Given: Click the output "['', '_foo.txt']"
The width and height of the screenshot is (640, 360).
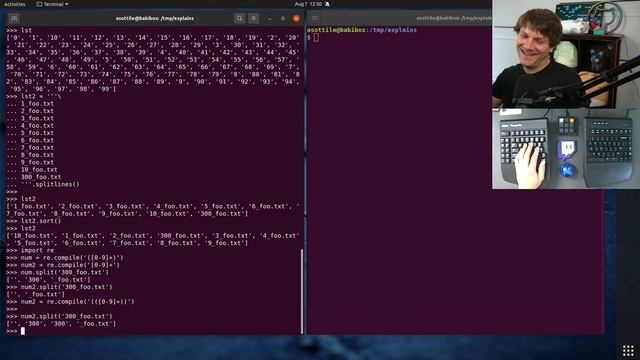Looking at the screenshot, I should [x=36, y=294].
